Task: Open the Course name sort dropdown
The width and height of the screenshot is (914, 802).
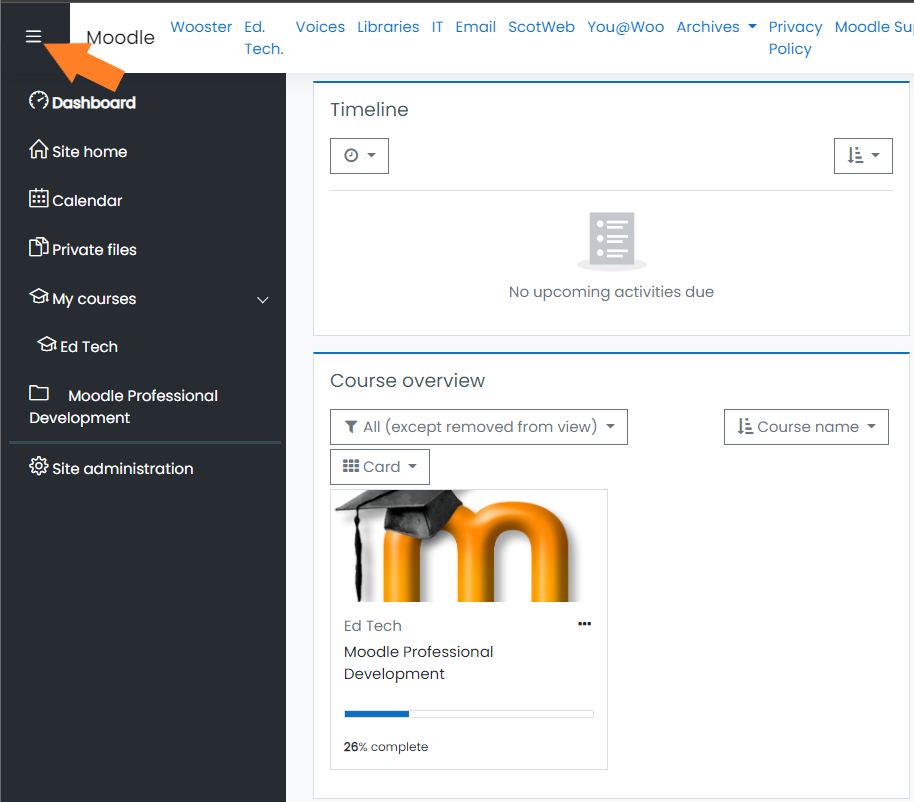Action: pyautogui.click(x=806, y=427)
